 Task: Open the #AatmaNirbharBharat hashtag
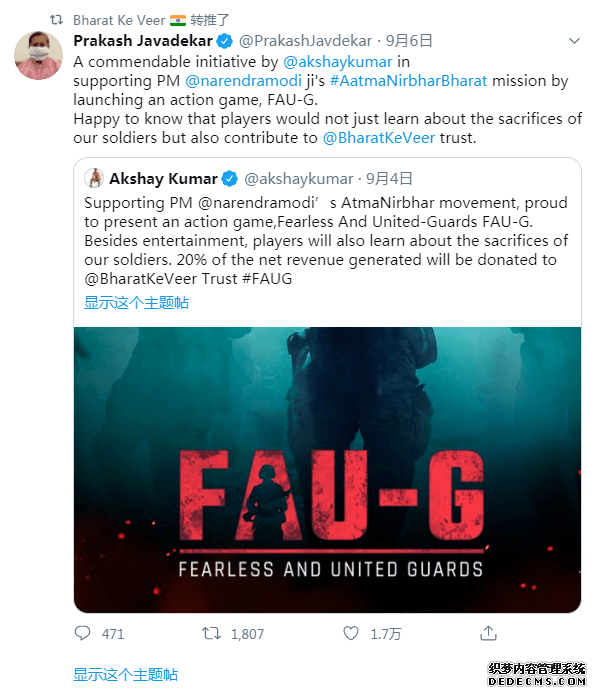(408, 81)
